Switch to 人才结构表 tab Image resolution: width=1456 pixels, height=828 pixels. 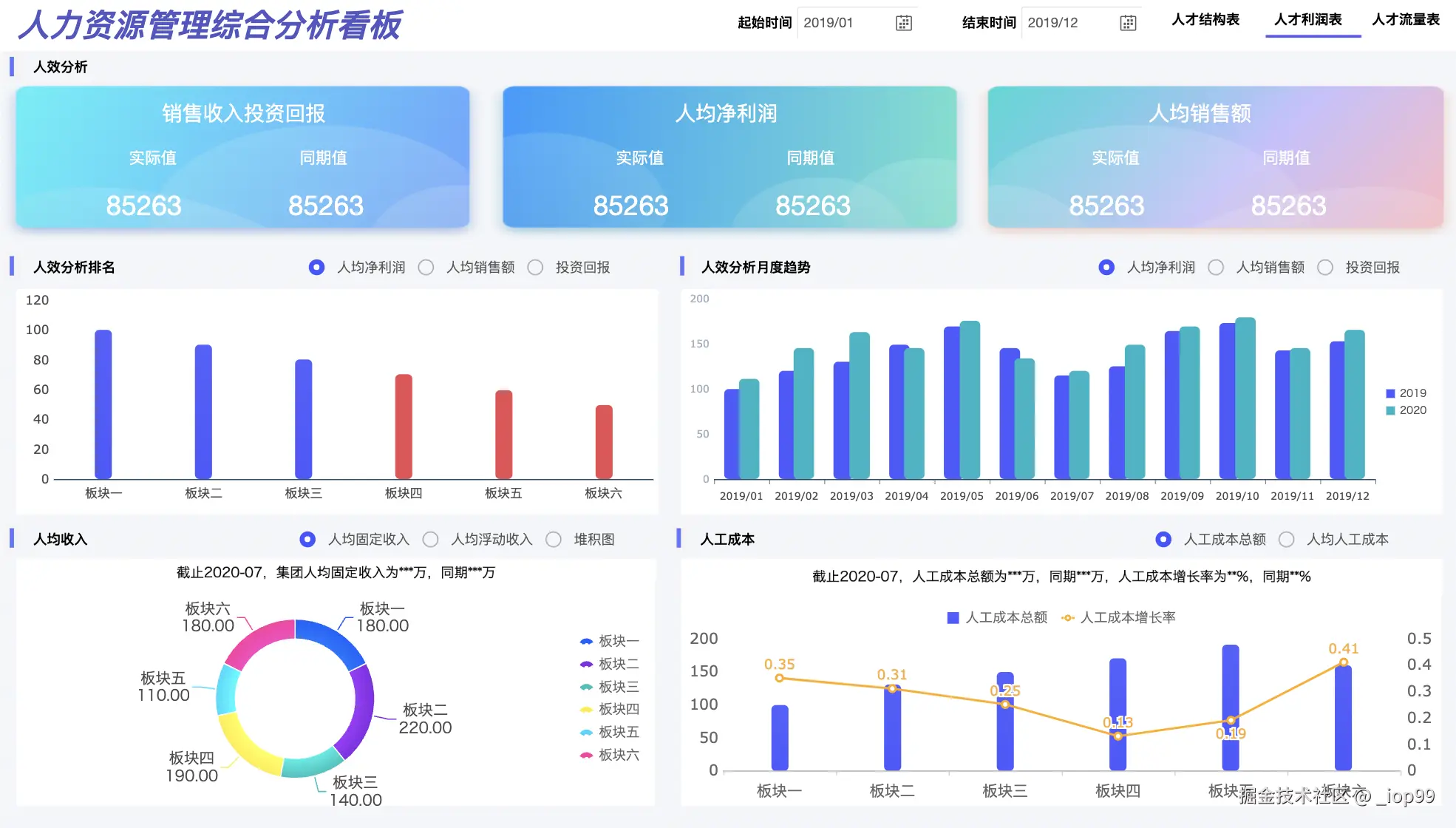coord(1205,20)
